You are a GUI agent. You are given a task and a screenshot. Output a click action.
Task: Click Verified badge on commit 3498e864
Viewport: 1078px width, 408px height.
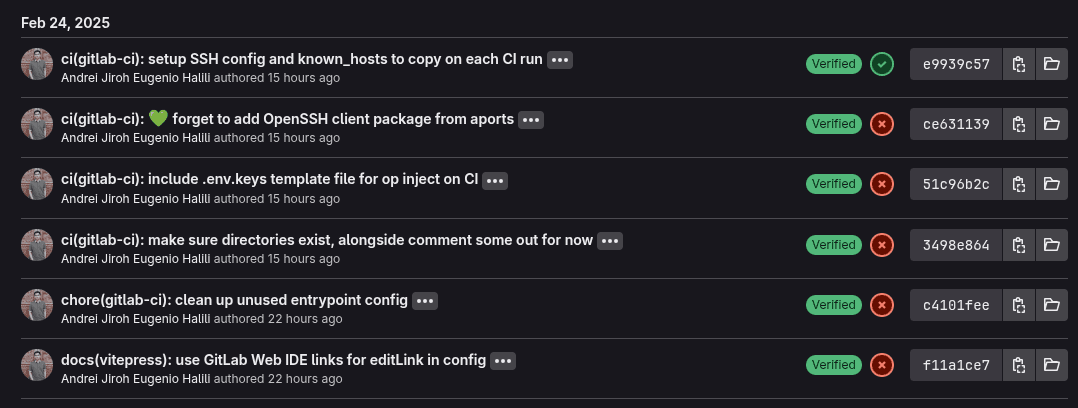coord(833,245)
